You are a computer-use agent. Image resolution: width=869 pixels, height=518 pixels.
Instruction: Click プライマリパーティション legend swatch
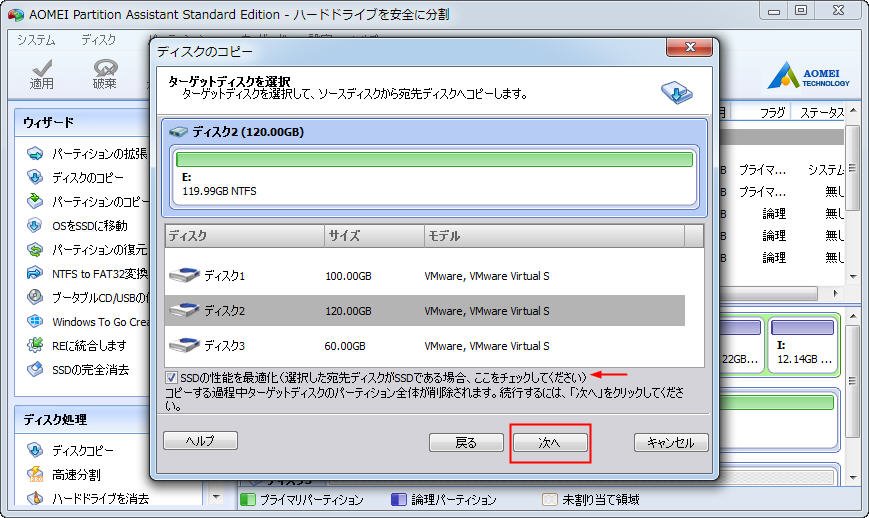[x=247, y=500]
